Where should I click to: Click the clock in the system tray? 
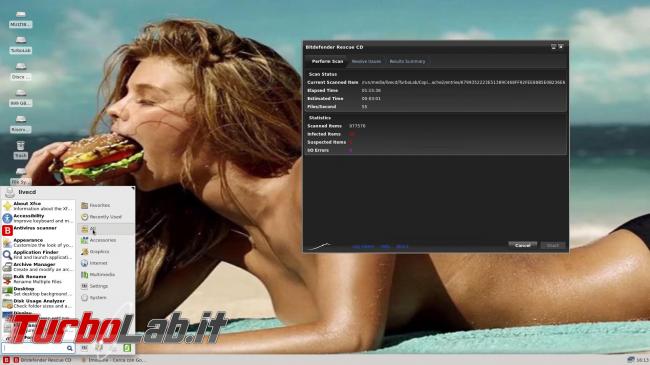[643, 360]
